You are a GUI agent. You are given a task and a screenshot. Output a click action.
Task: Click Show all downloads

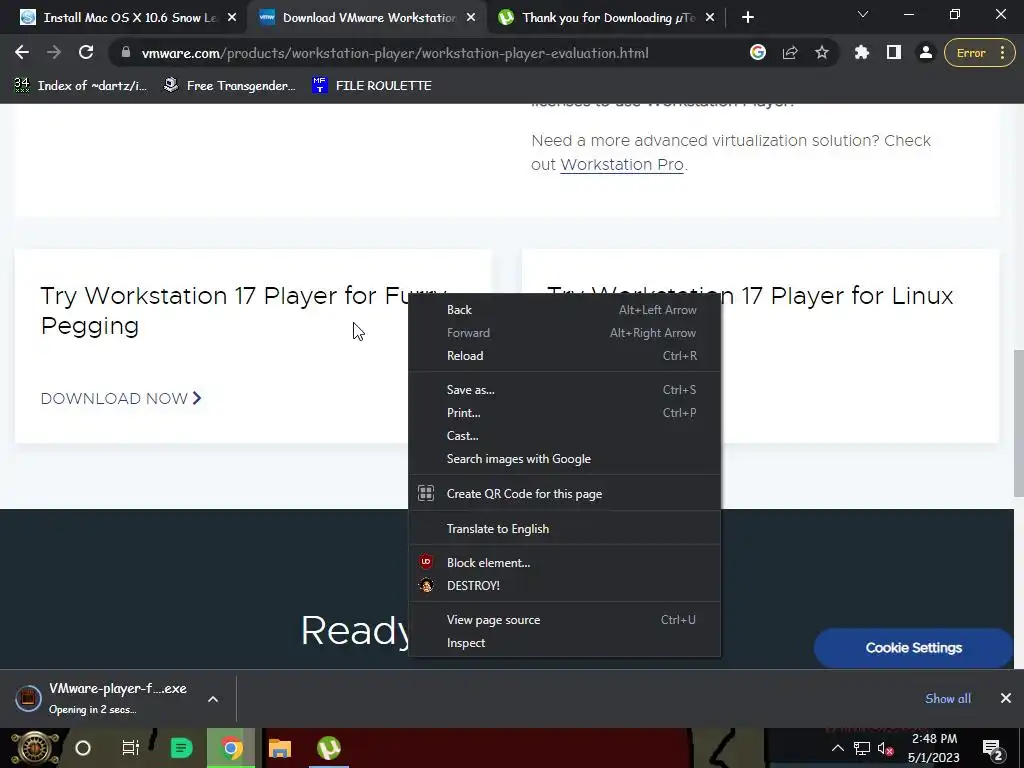pos(948,699)
